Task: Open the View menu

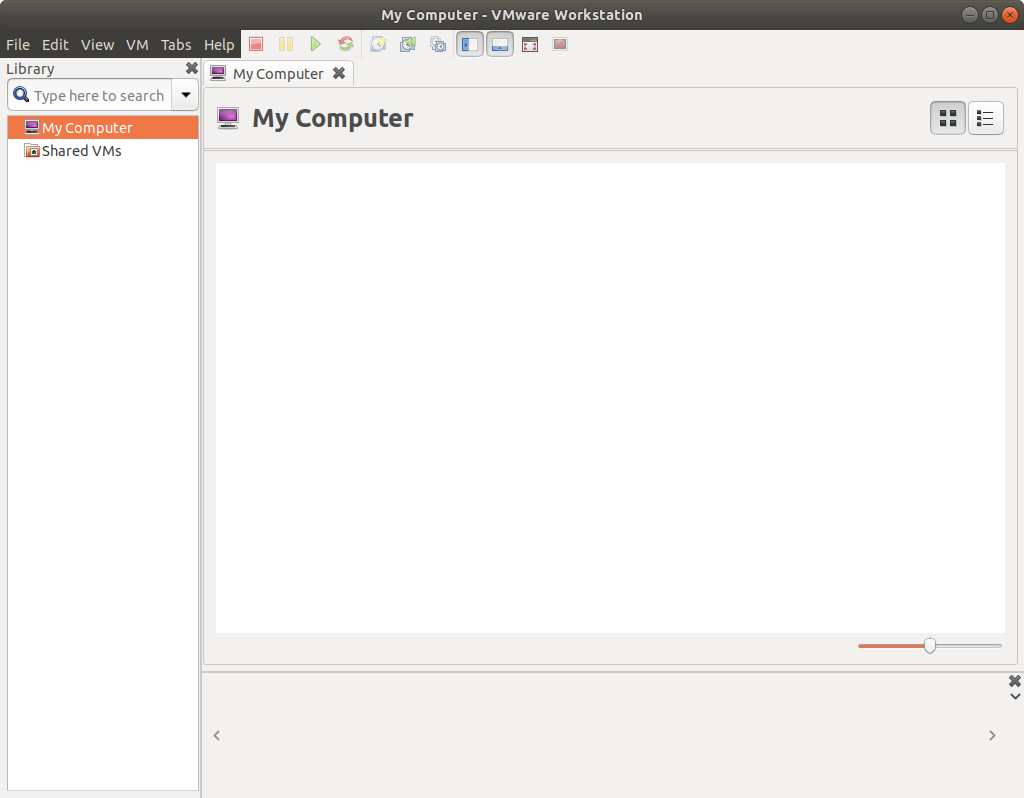Action: 97,45
